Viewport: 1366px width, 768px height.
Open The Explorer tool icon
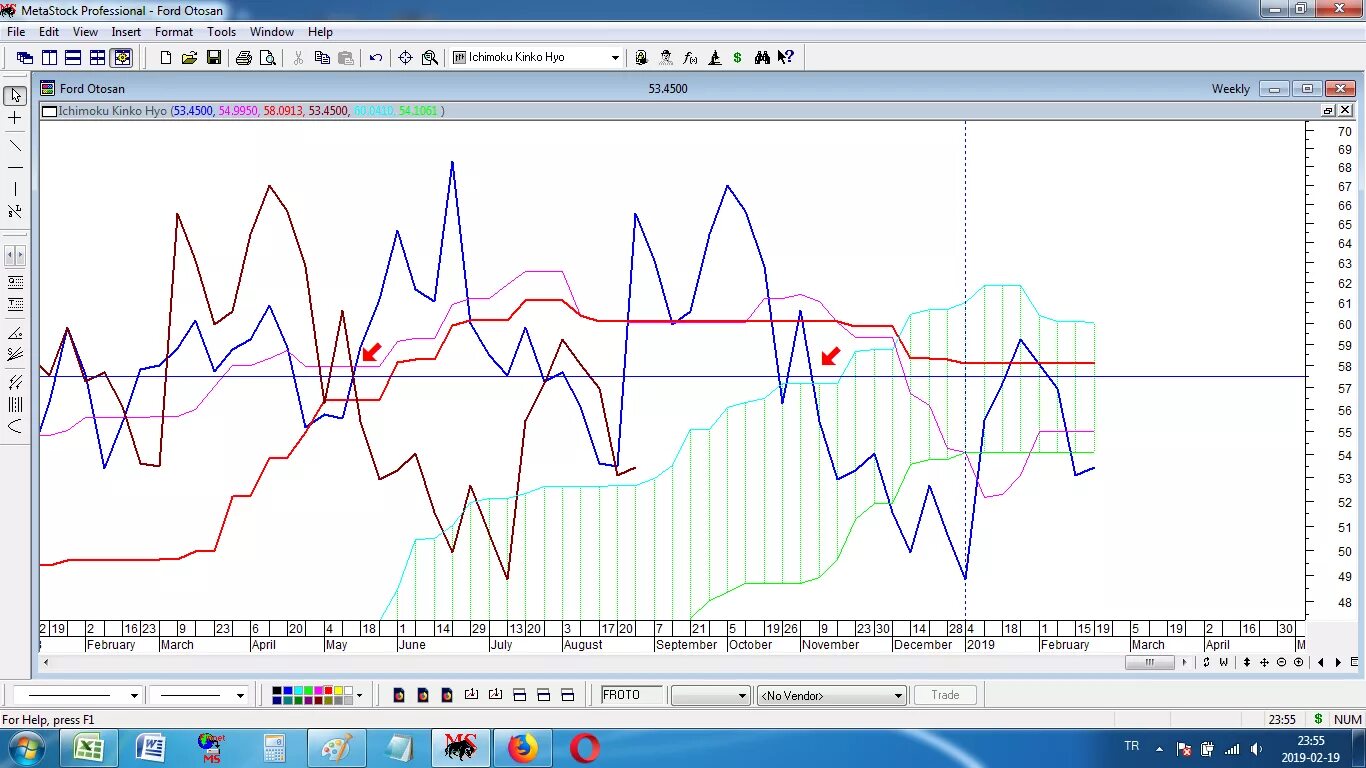[x=642, y=58]
